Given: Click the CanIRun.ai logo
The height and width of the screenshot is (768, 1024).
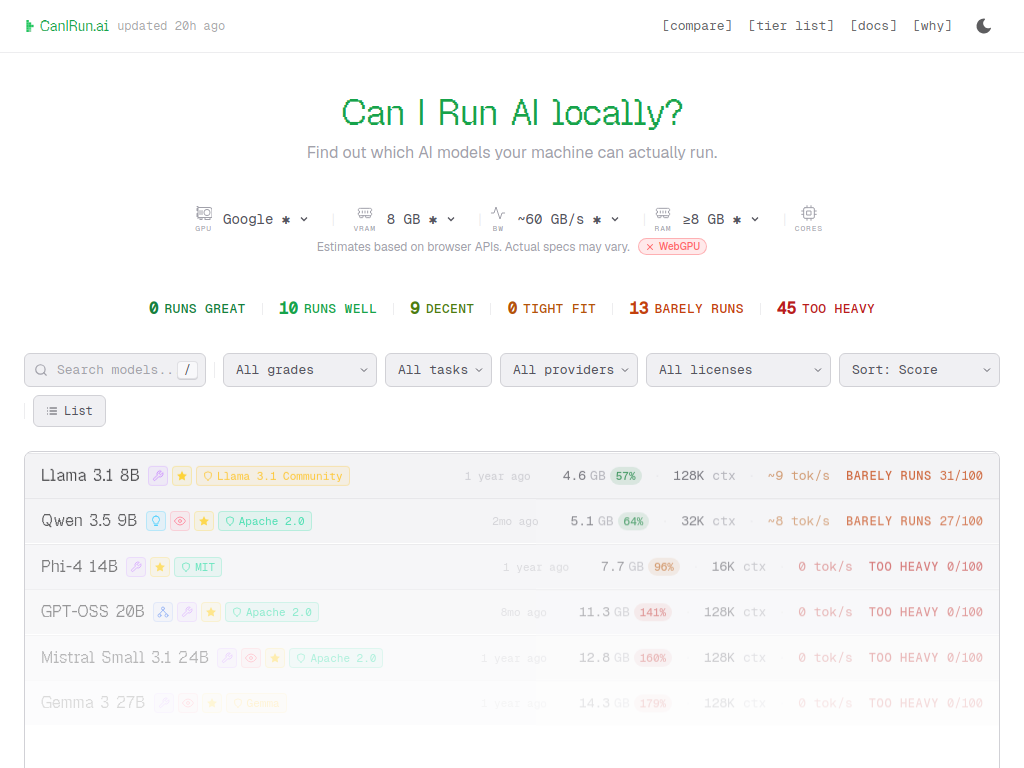Looking at the screenshot, I should pos(68,26).
